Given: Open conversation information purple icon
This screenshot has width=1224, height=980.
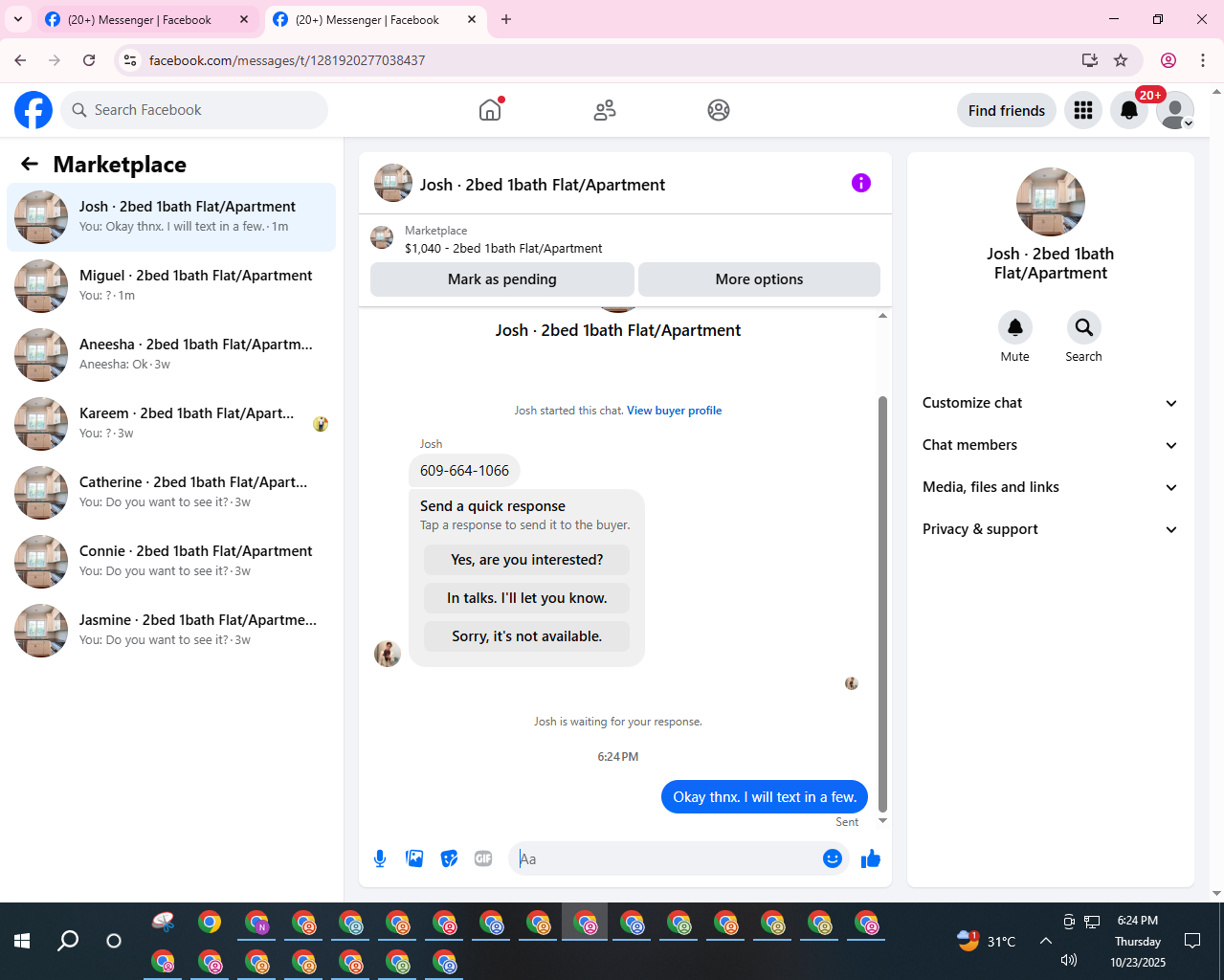Looking at the screenshot, I should 861,183.
